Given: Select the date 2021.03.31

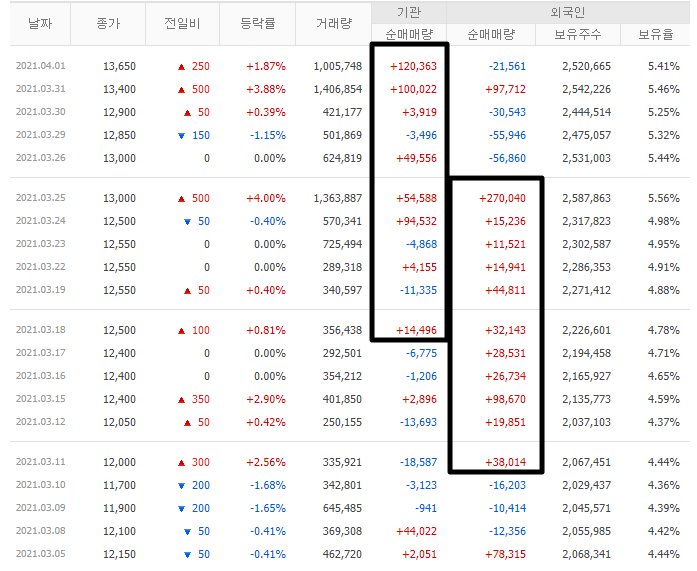Looking at the screenshot, I should pos(40,89).
